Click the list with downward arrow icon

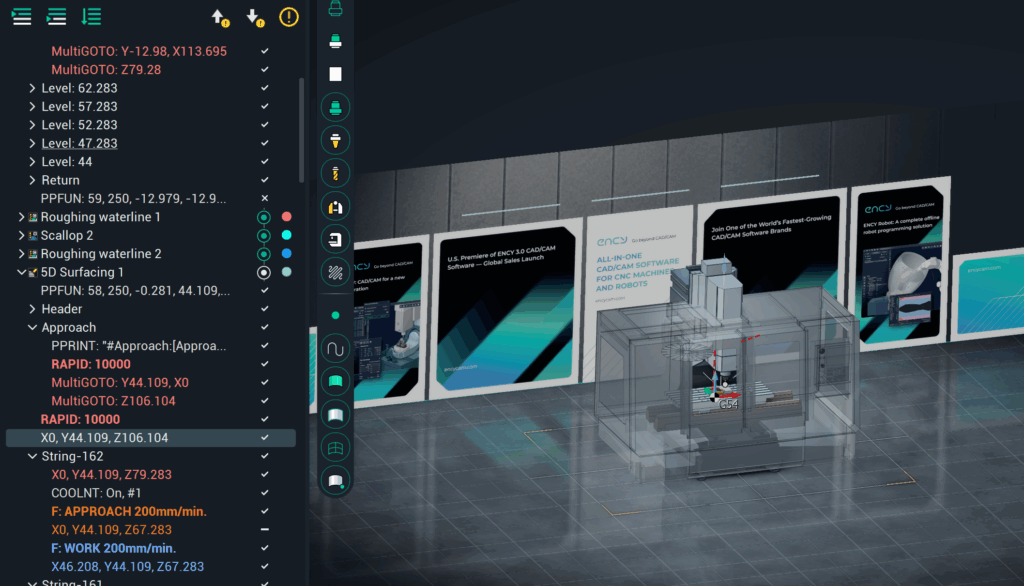tap(91, 16)
